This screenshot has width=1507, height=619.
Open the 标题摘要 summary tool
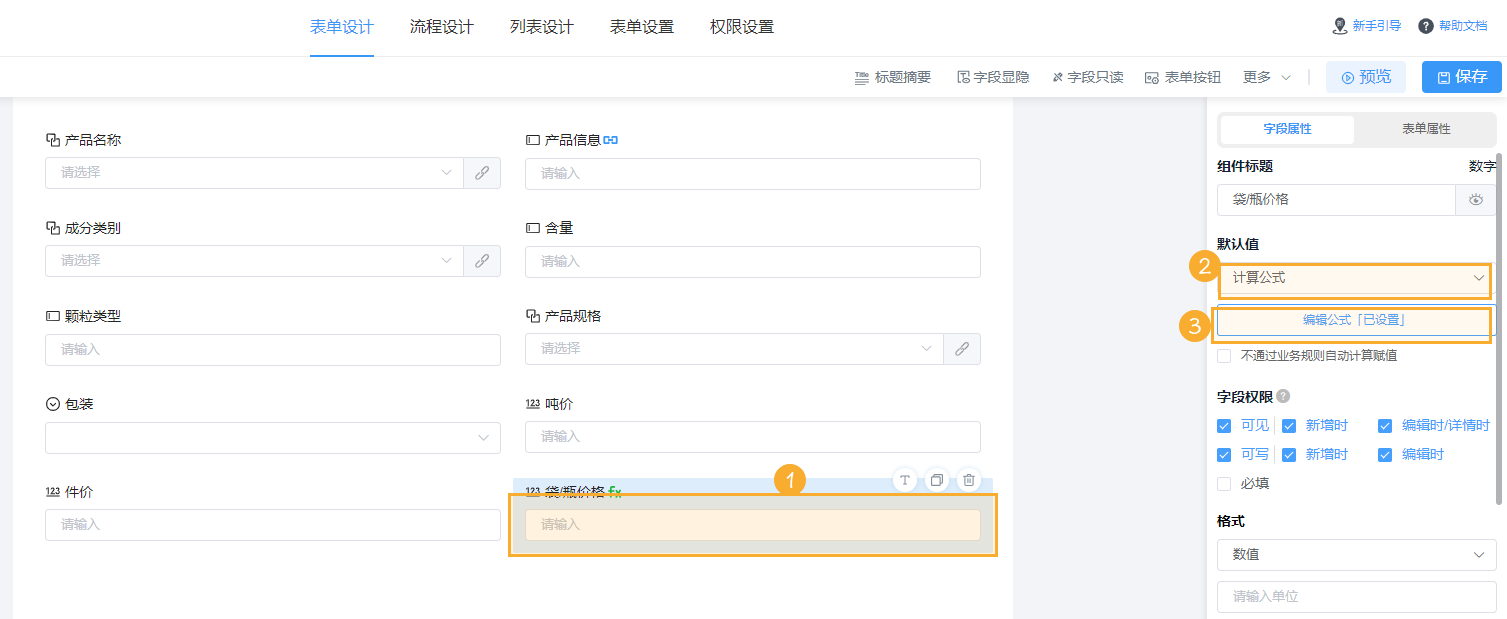(x=891, y=76)
